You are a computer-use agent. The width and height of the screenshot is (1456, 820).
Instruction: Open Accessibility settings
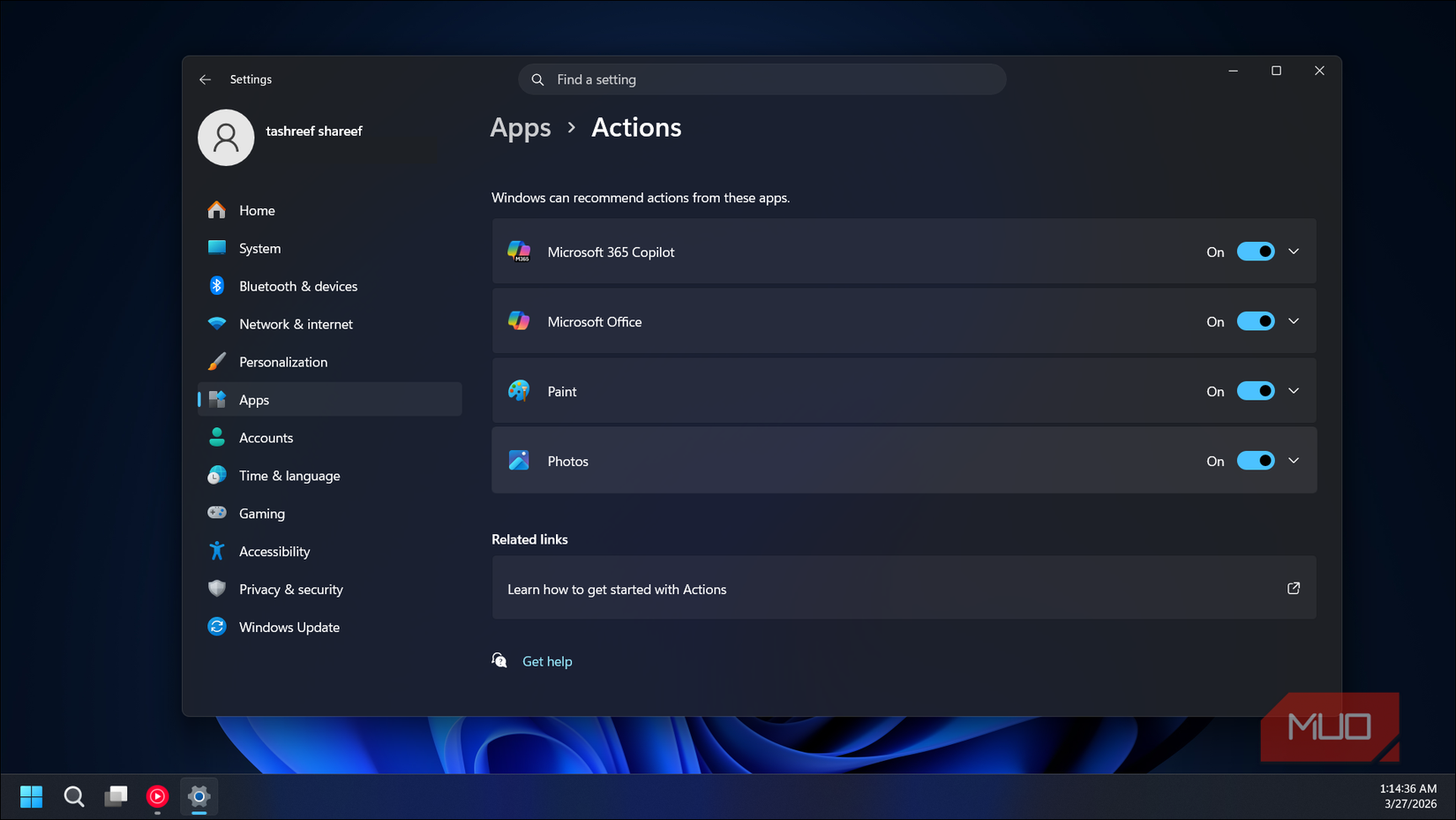click(274, 551)
